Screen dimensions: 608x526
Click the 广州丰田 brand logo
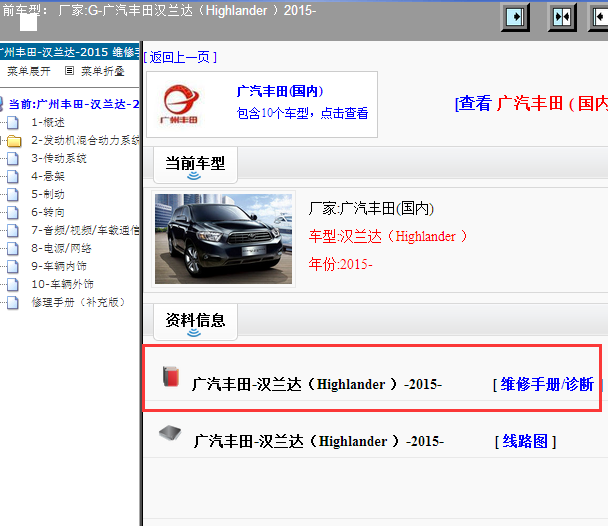[180, 104]
